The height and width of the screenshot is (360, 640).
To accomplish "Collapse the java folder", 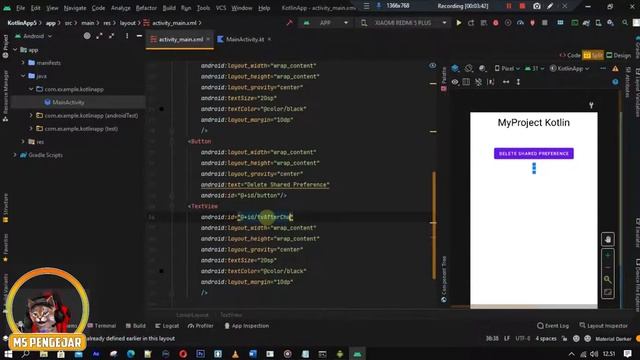I will (x=23, y=76).
